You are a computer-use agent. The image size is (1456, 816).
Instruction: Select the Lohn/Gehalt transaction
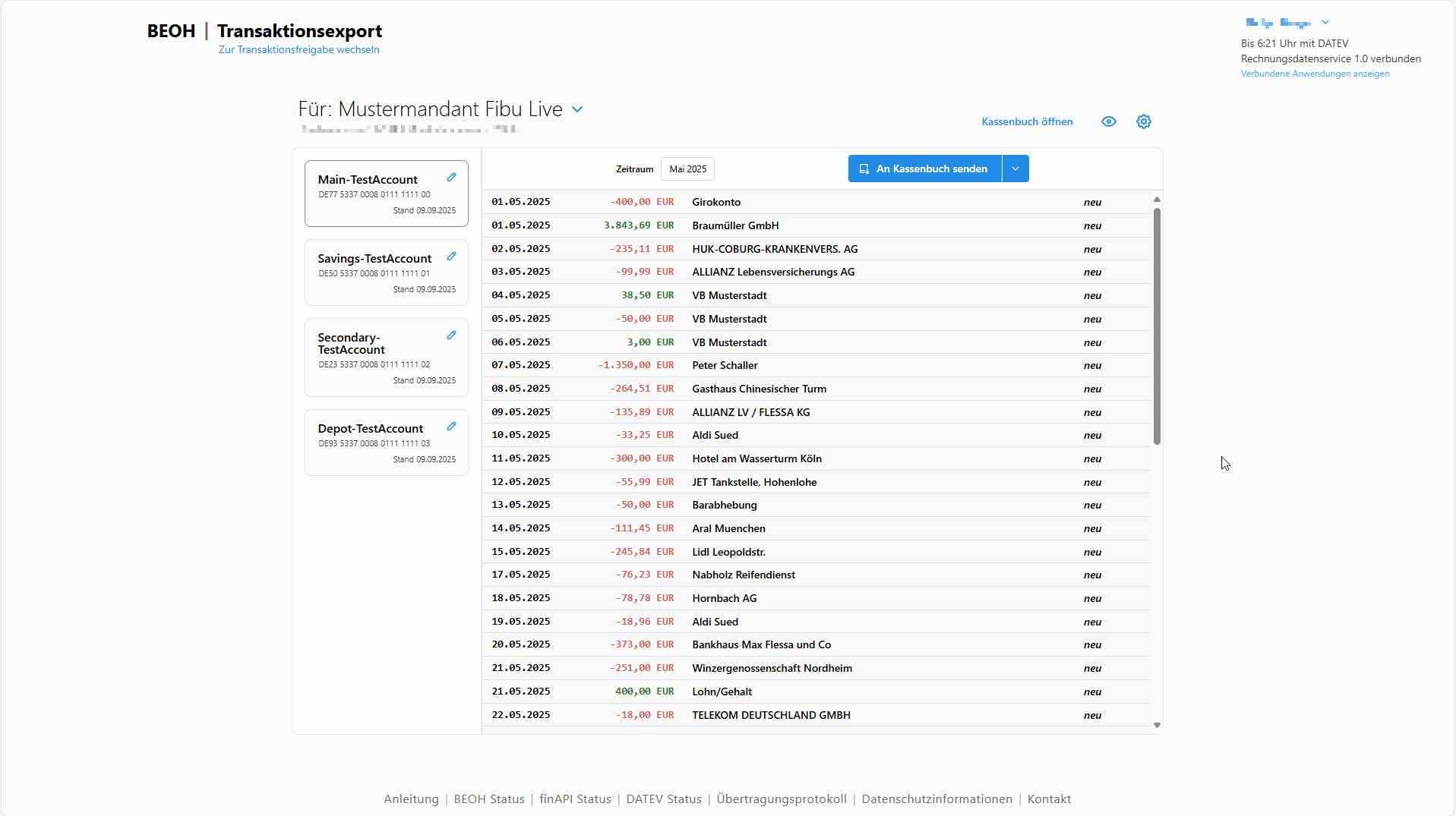[x=816, y=692]
